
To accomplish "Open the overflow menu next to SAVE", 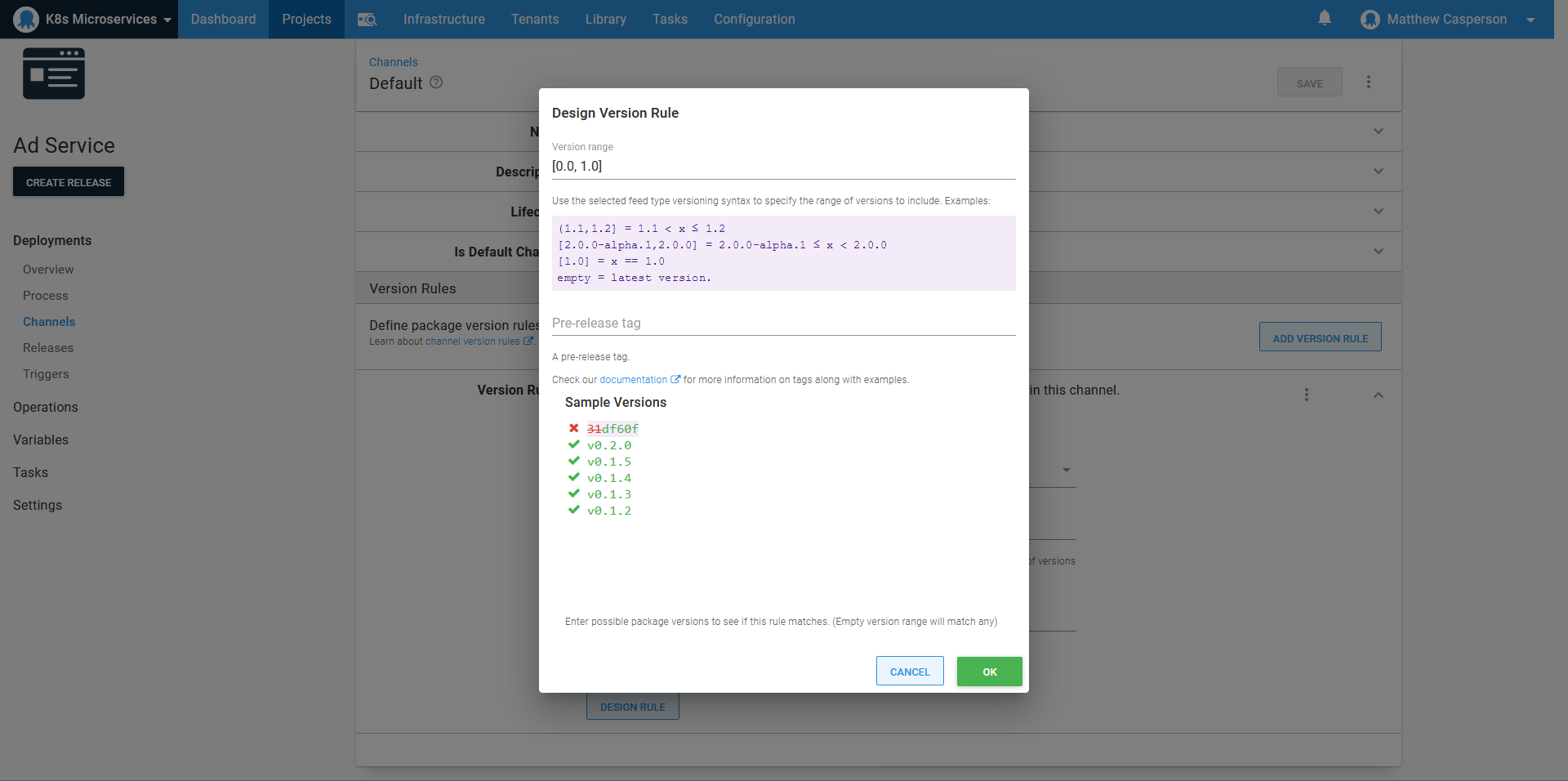I will pyautogui.click(x=1368, y=82).
